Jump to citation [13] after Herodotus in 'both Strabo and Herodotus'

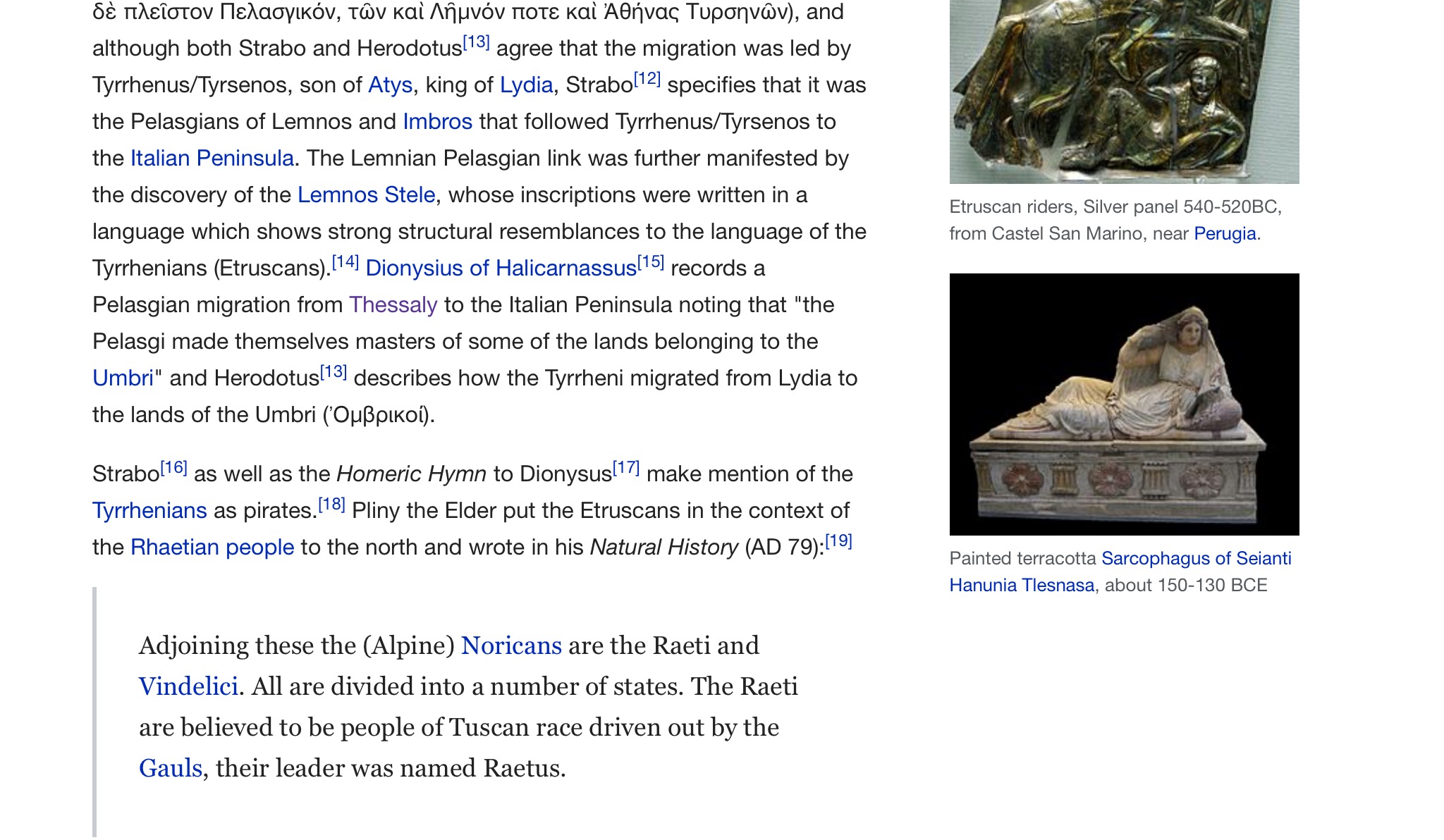tap(476, 42)
